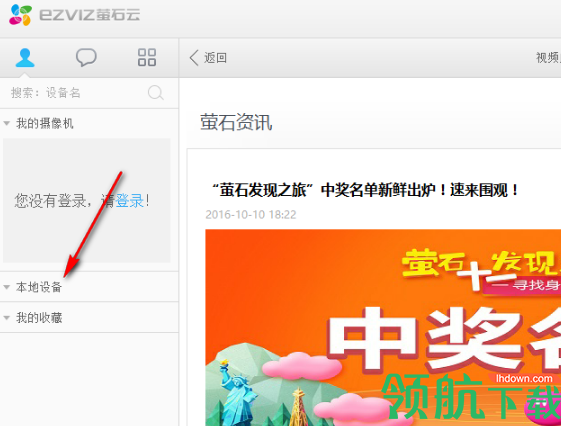Select the 我的收藏 tree item

coord(89,318)
